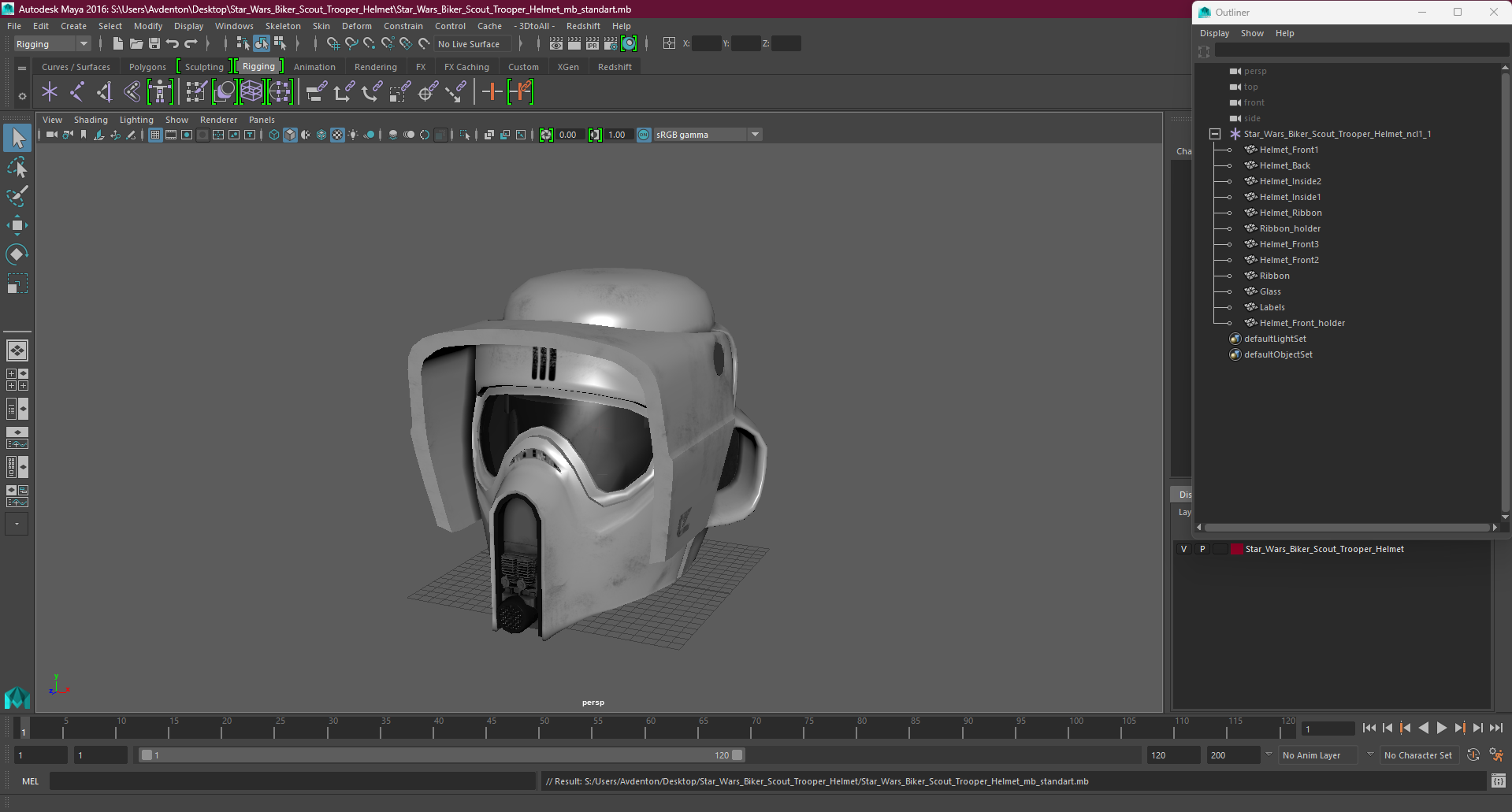Click the MEL command language label
The height and width of the screenshot is (812, 1512).
30,781
